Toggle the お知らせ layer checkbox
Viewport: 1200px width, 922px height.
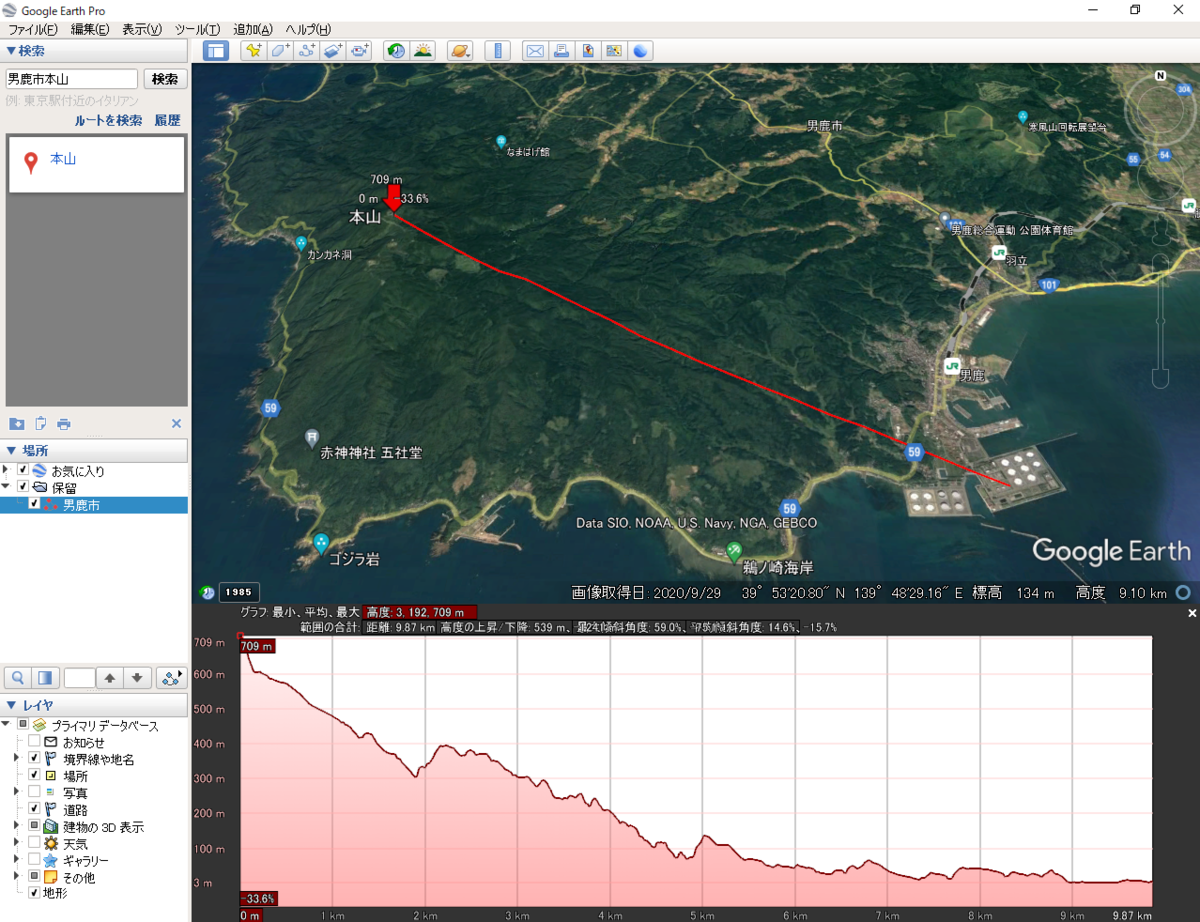(34, 742)
